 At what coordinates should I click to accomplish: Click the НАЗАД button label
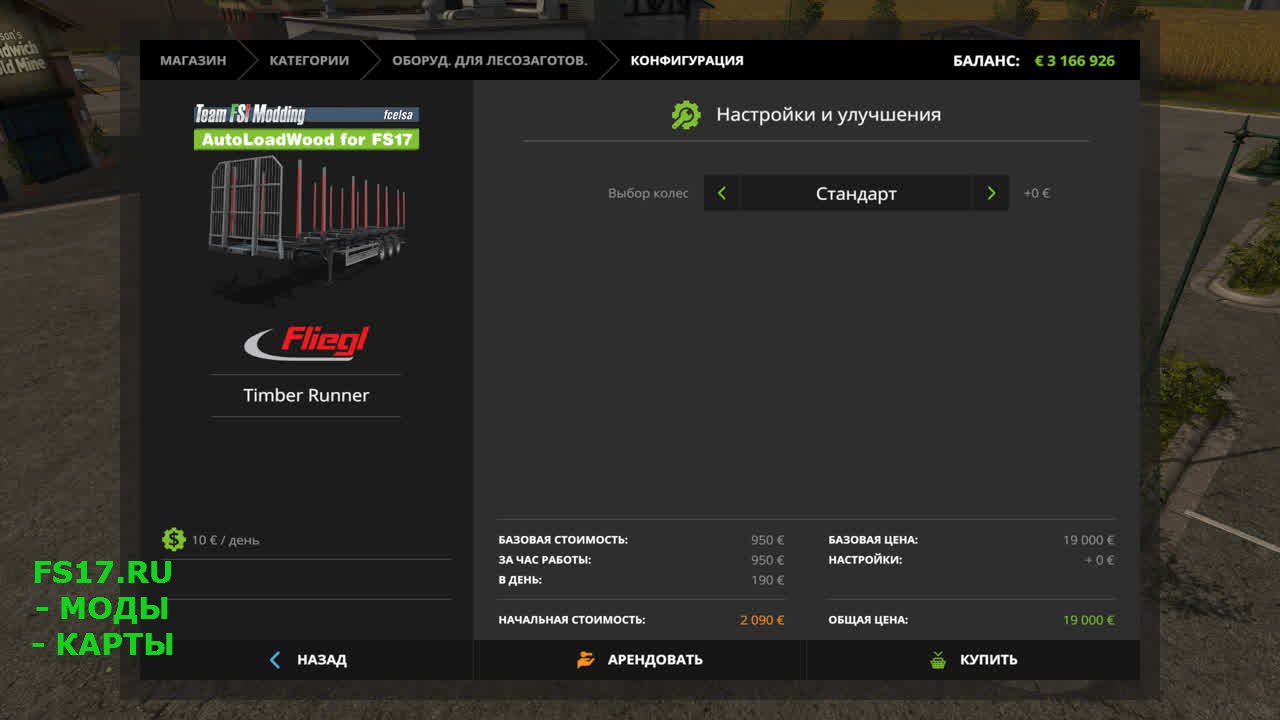322,660
